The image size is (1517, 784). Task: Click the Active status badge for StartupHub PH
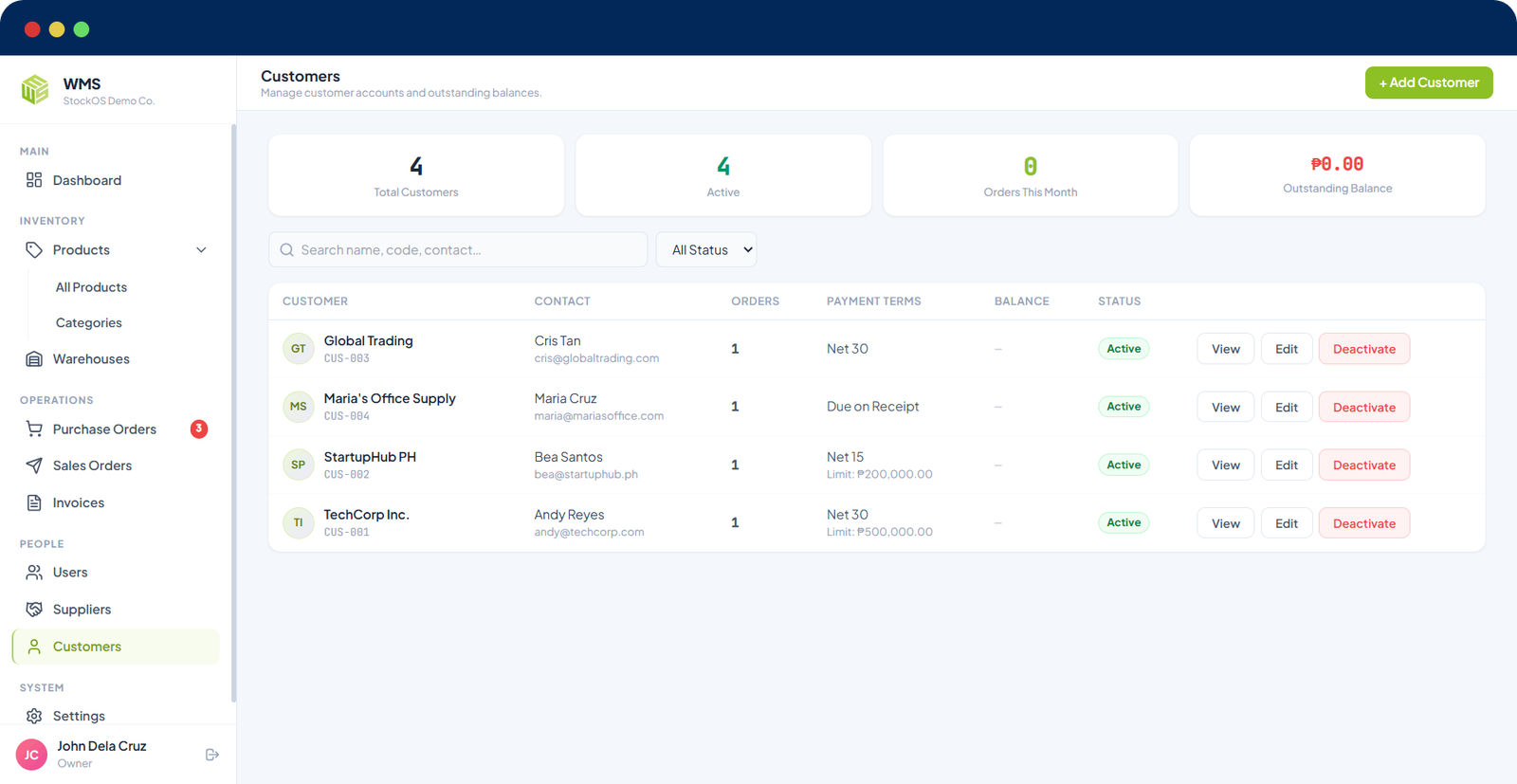tap(1124, 465)
